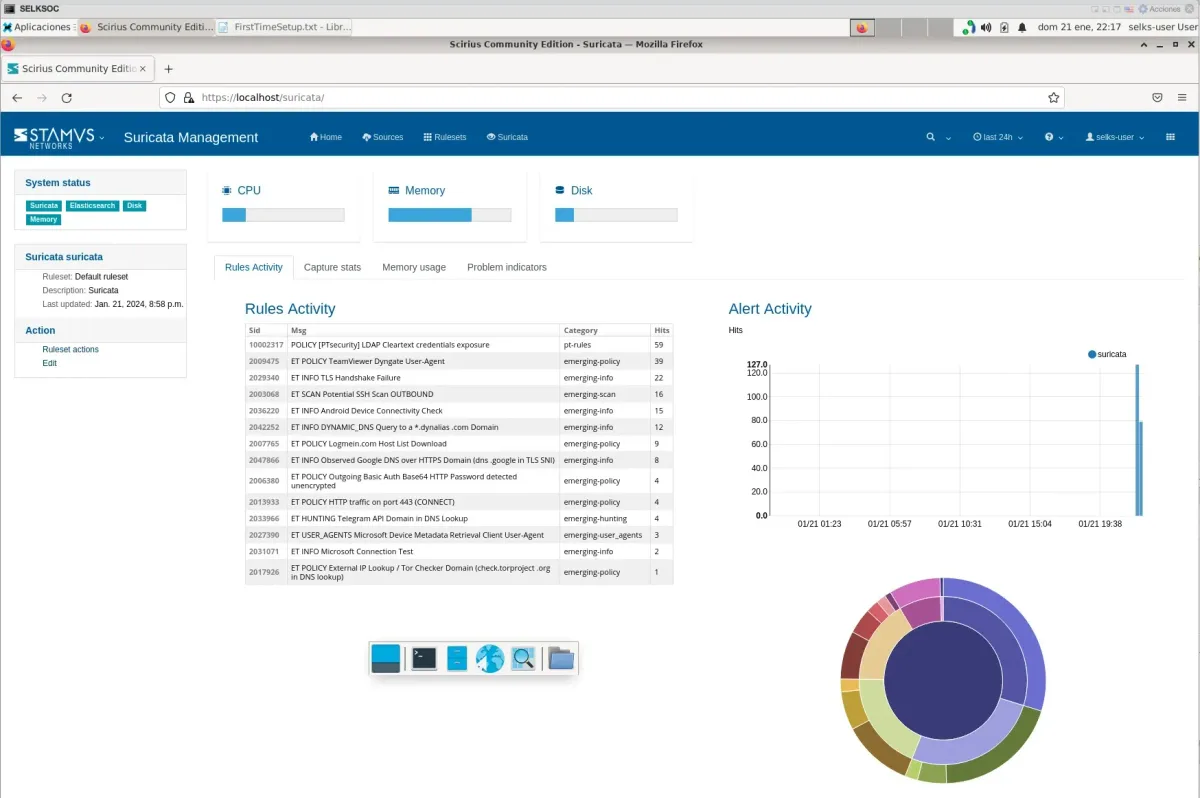Switch to the Capture stats tab
This screenshot has height=798, width=1200.
pyautogui.click(x=332, y=267)
